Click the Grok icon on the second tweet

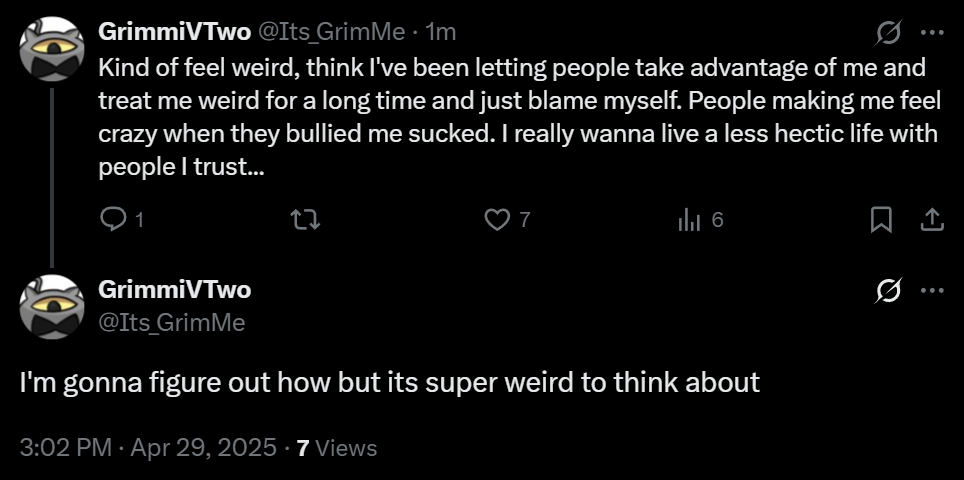click(x=887, y=291)
